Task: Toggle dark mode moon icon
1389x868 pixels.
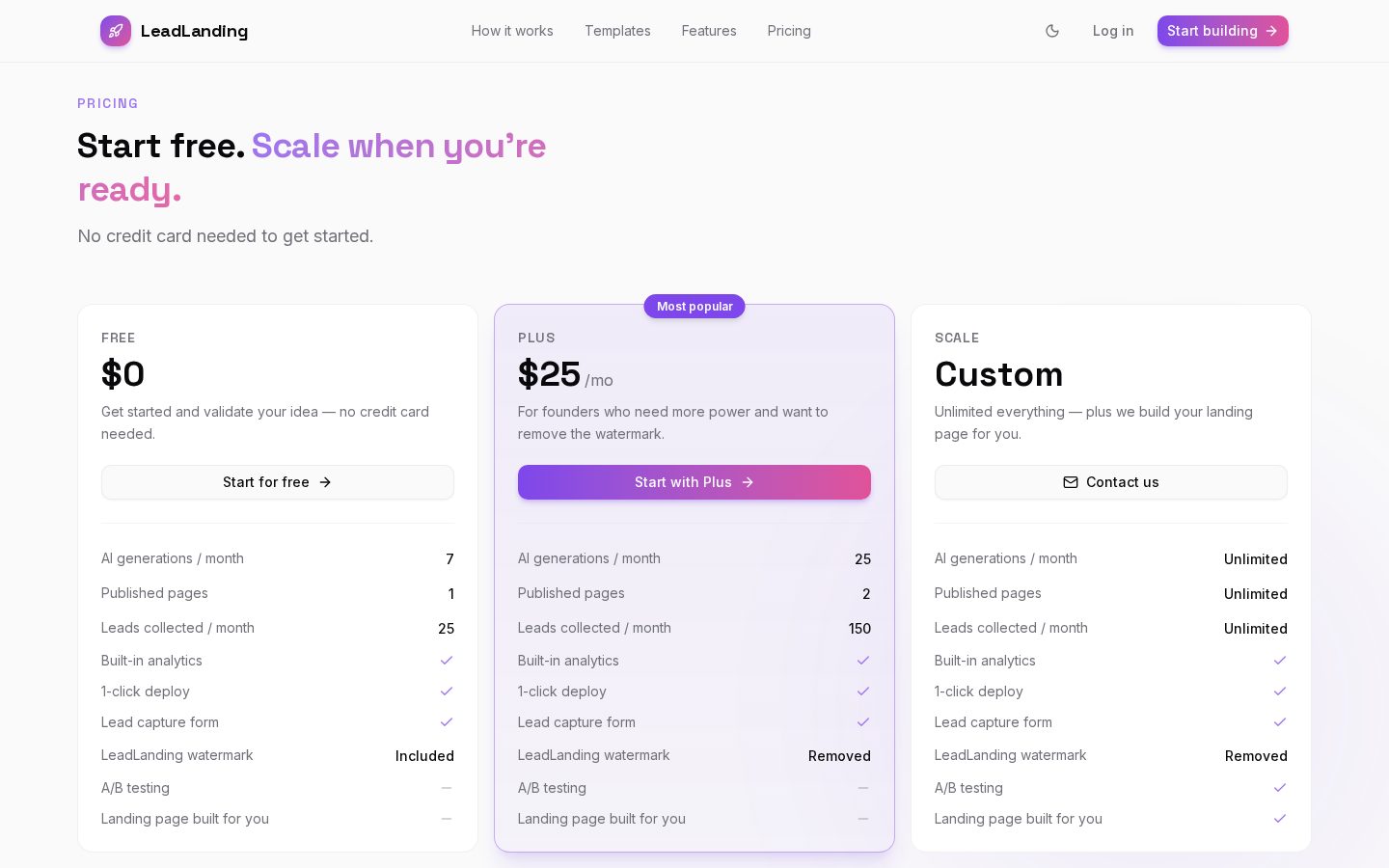Action: pyautogui.click(x=1052, y=31)
